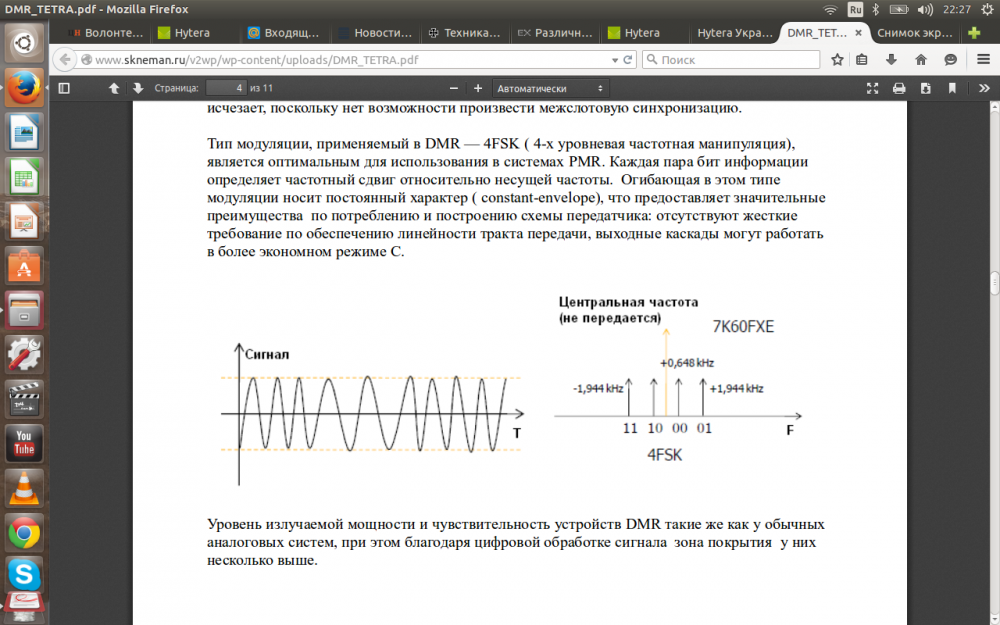This screenshot has height=625, width=1000.
Task: Switch PDF to presentation fullscreen mode
Action: click(x=872, y=89)
